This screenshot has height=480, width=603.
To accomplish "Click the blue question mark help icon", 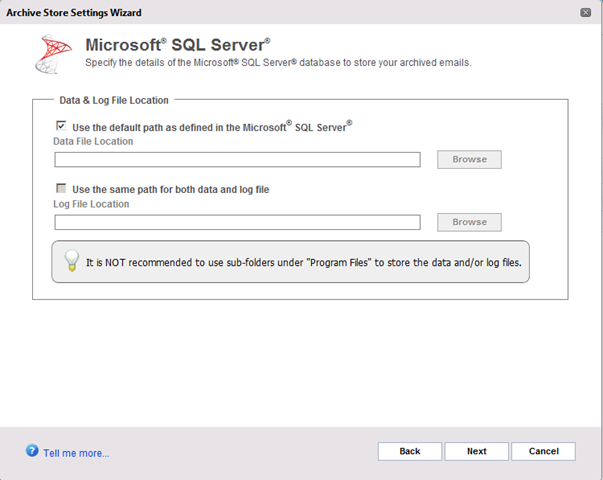I will [32, 450].
